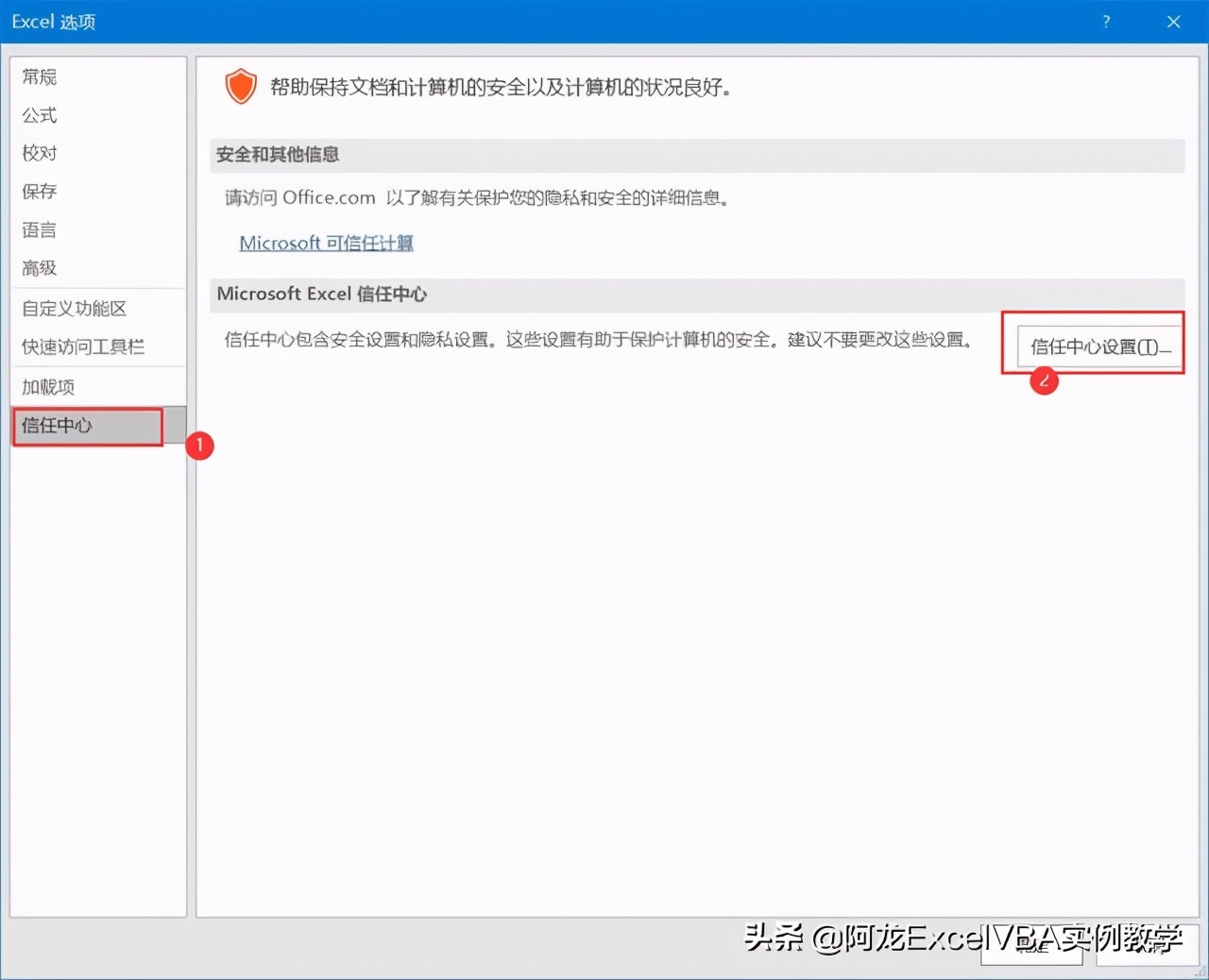Viewport: 1209px width, 980px height.
Task: Click the 帮助保持文档和计算机的安全 heading text
Action: [x=501, y=88]
